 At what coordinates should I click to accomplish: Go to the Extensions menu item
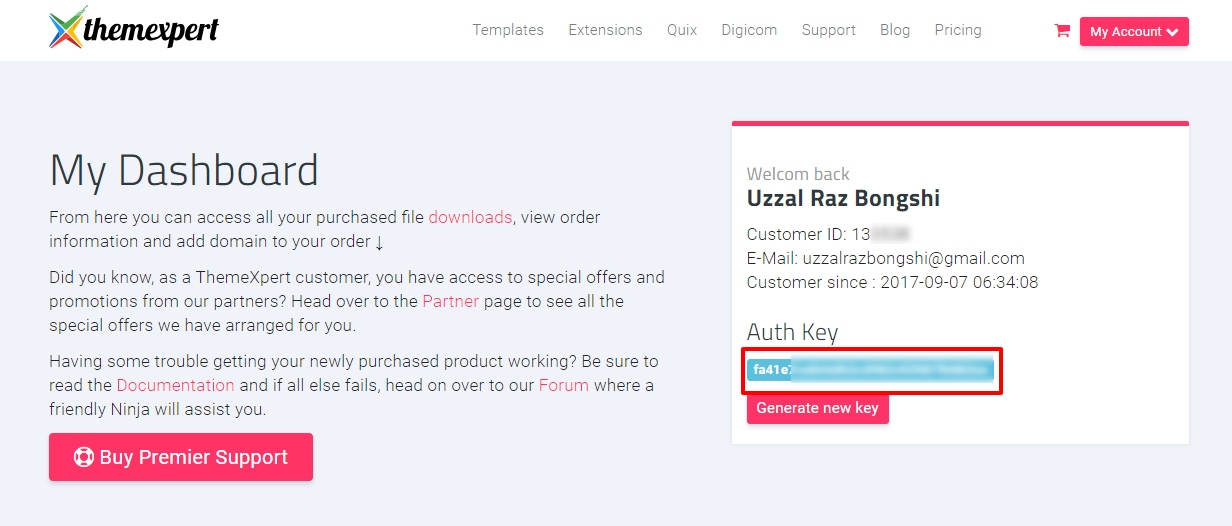click(605, 30)
